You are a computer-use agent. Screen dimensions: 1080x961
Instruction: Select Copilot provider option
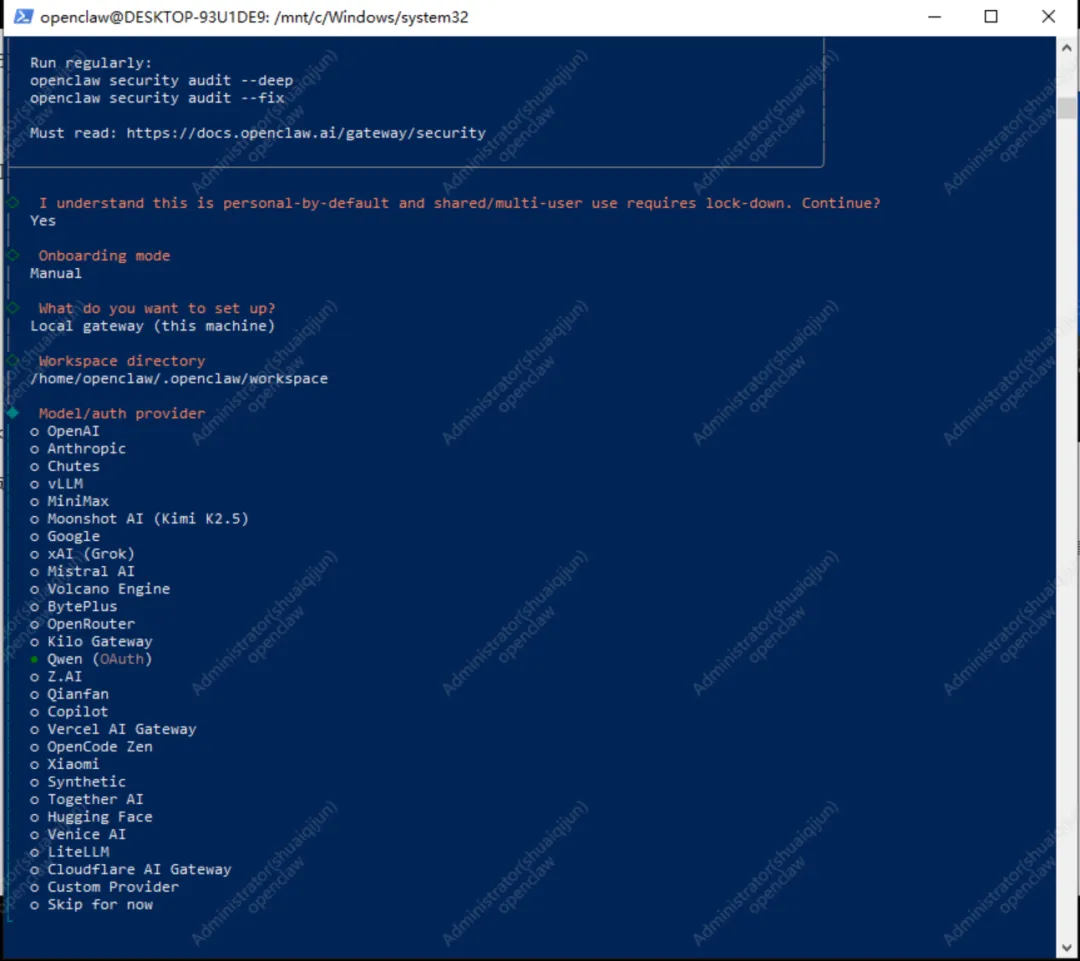coord(70,712)
